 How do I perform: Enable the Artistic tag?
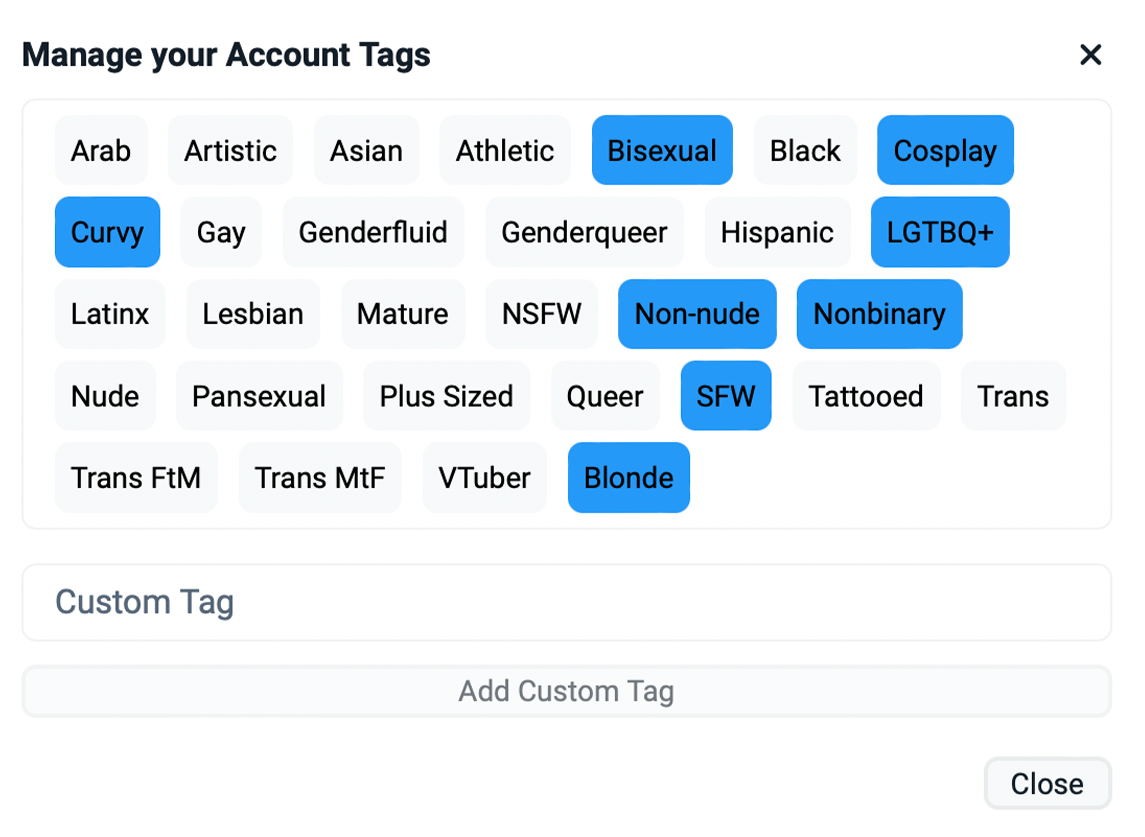tap(230, 151)
